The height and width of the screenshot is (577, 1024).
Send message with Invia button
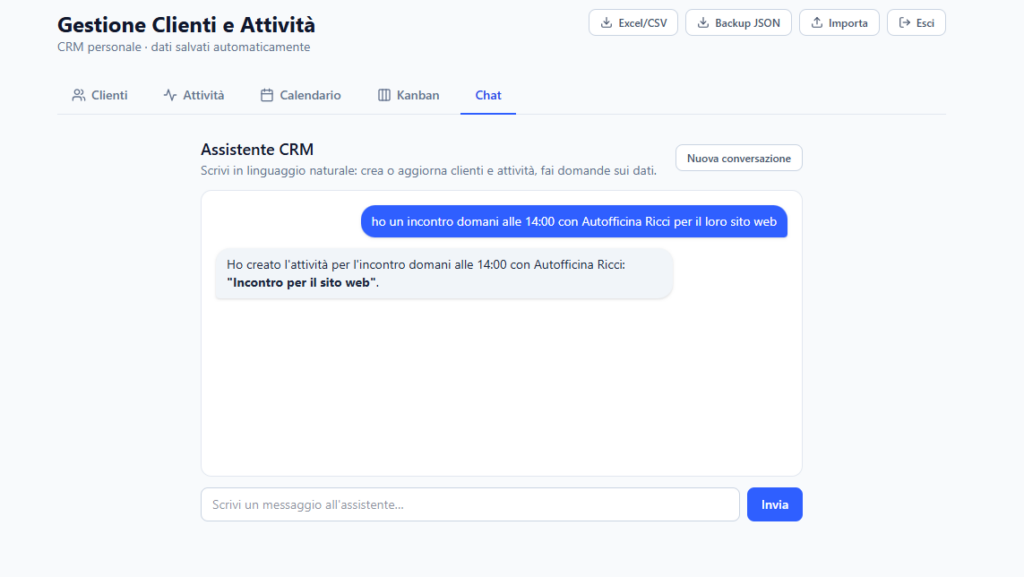coord(775,505)
